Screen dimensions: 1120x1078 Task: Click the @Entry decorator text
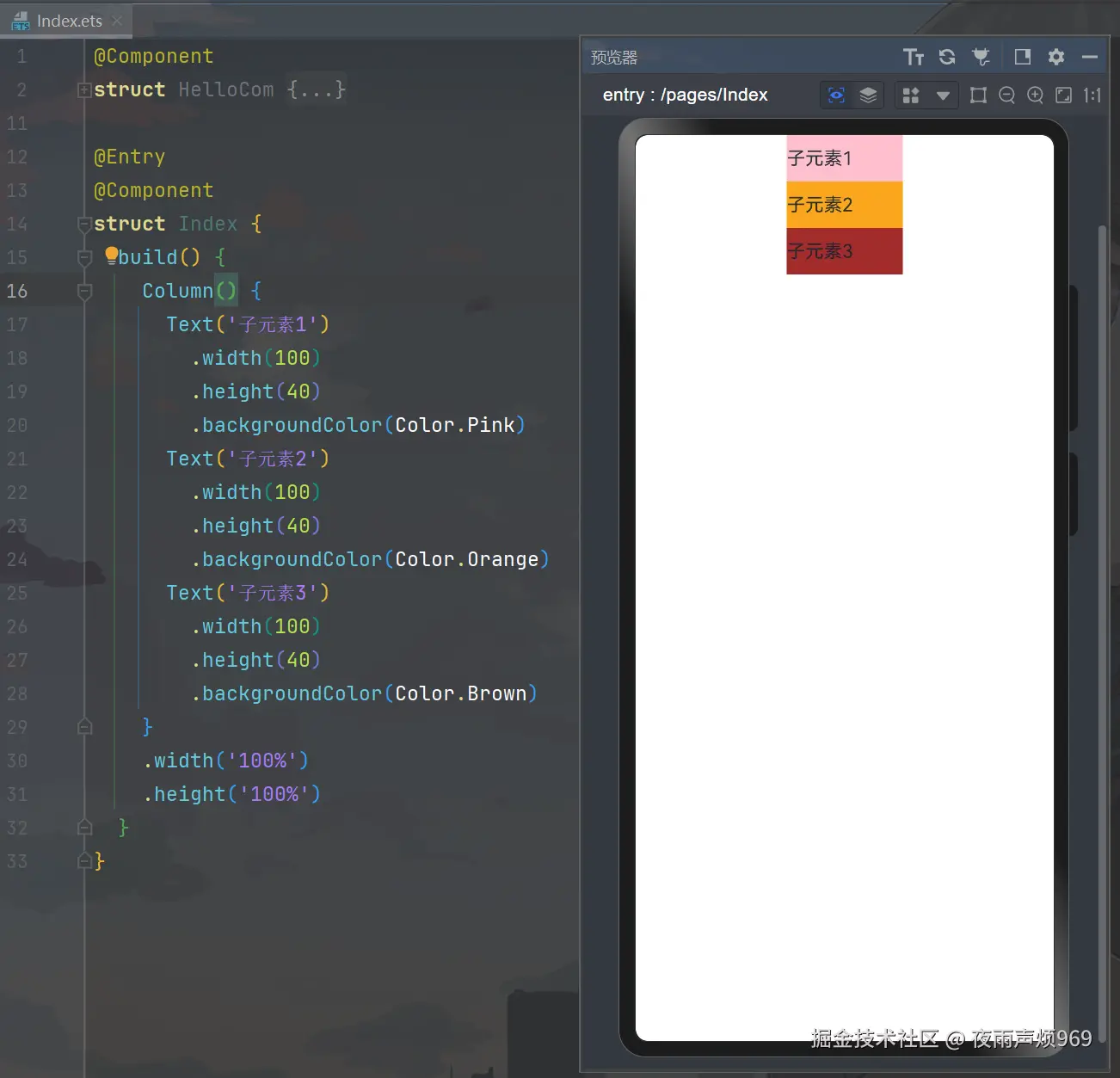coord(129,157)
